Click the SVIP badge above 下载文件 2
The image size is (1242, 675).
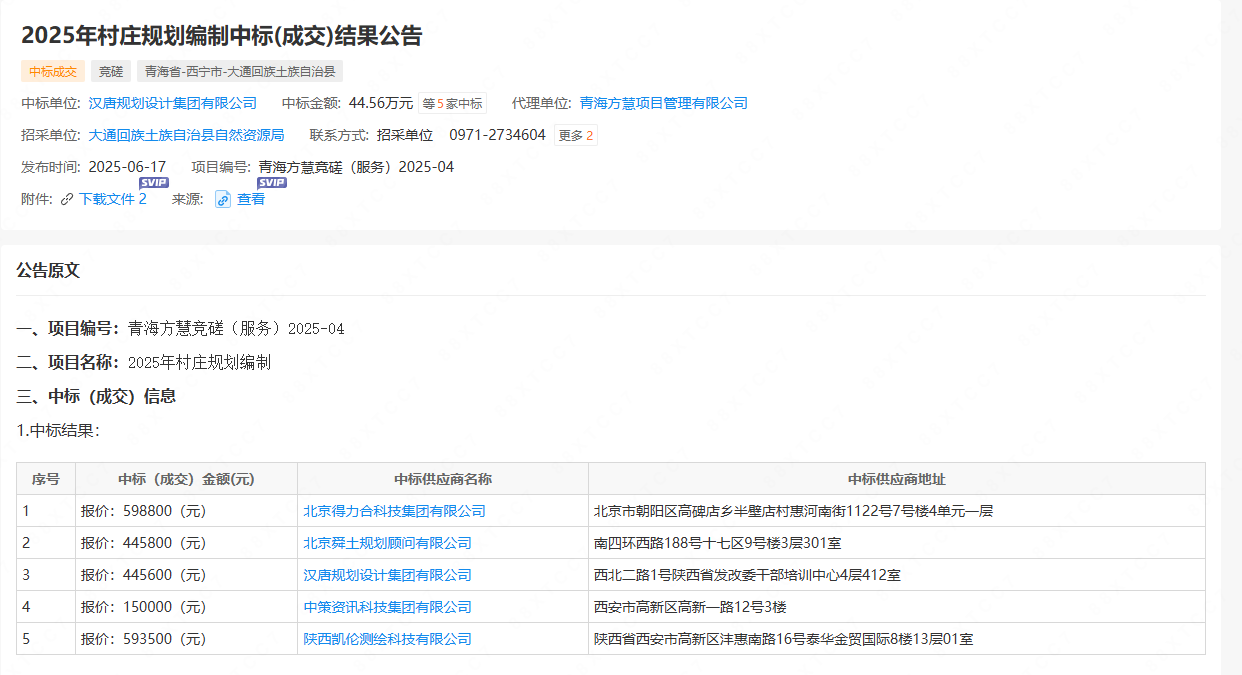pos(154,183)
